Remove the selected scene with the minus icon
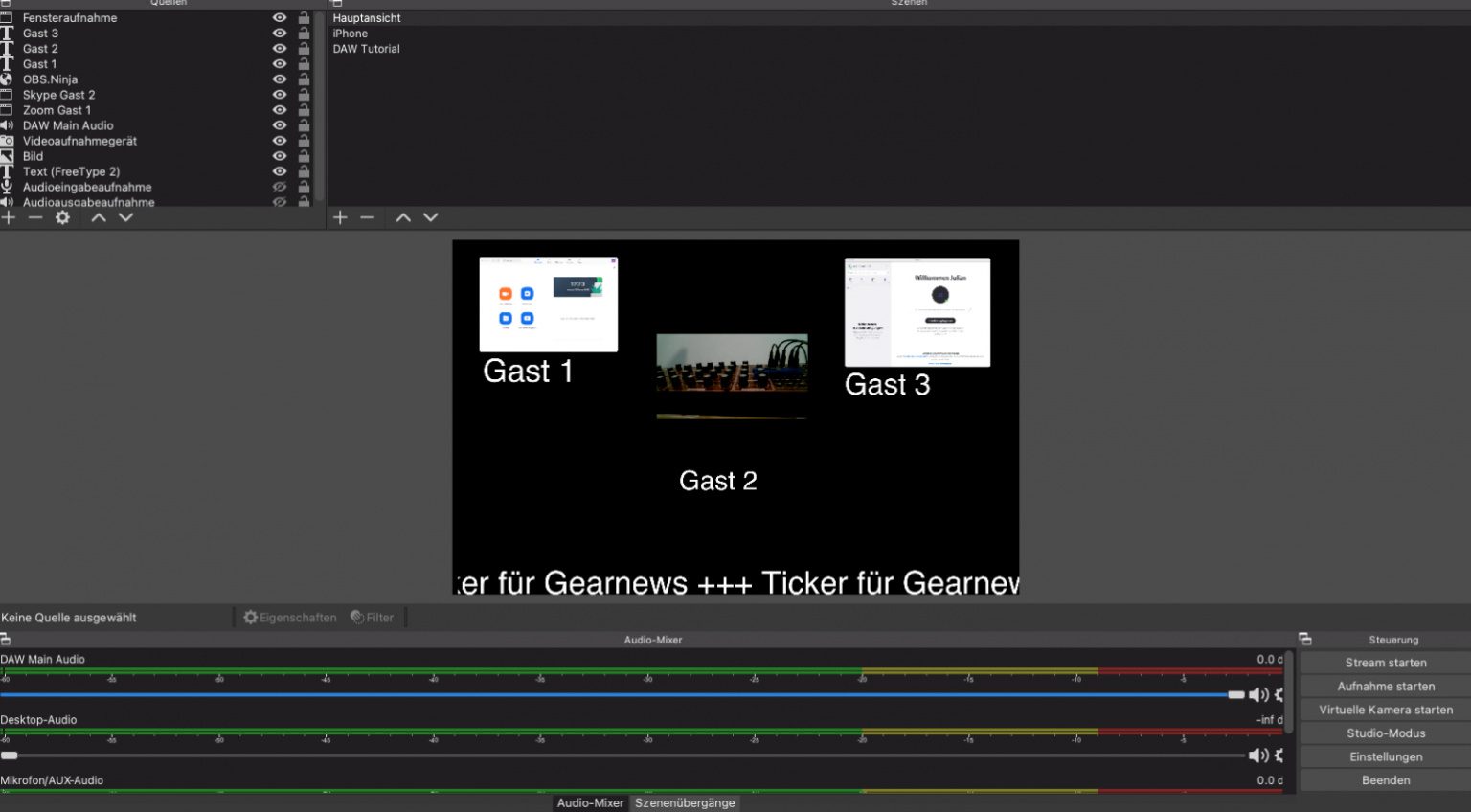The width and height of the screenshot is (1471, 812). pyautogui.click(x=367, y=218)
